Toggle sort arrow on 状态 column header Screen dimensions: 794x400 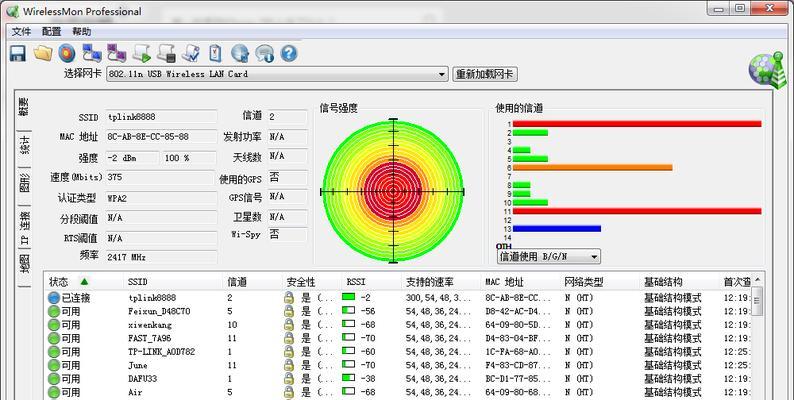(x=85, y=282)
